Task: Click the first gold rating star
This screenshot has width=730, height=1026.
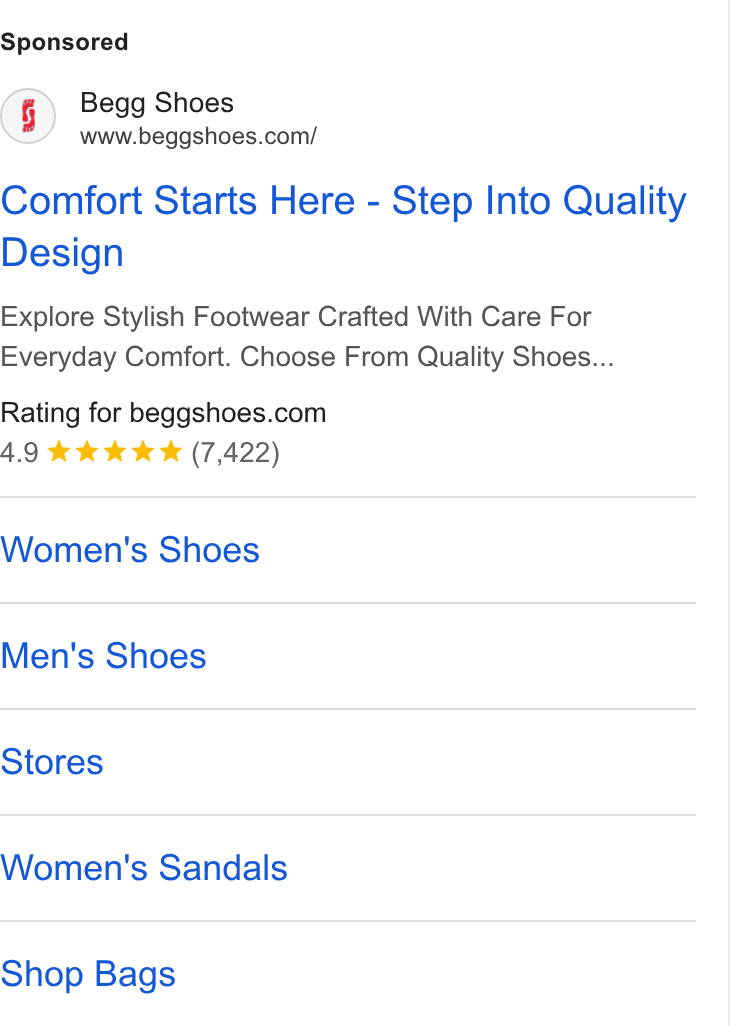Action: 59,451
